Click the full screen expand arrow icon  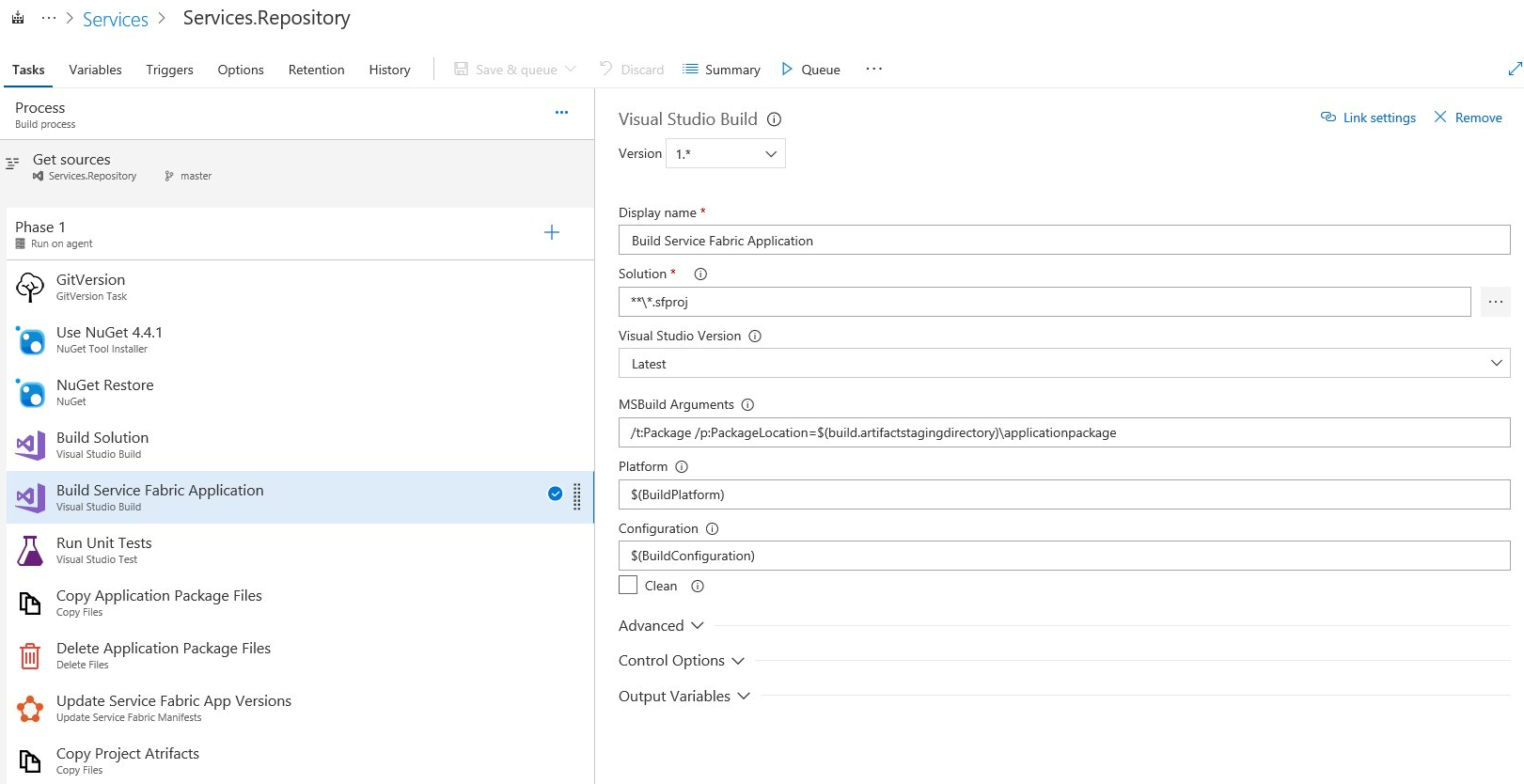pyautogui.click(x=1514, y=69)
